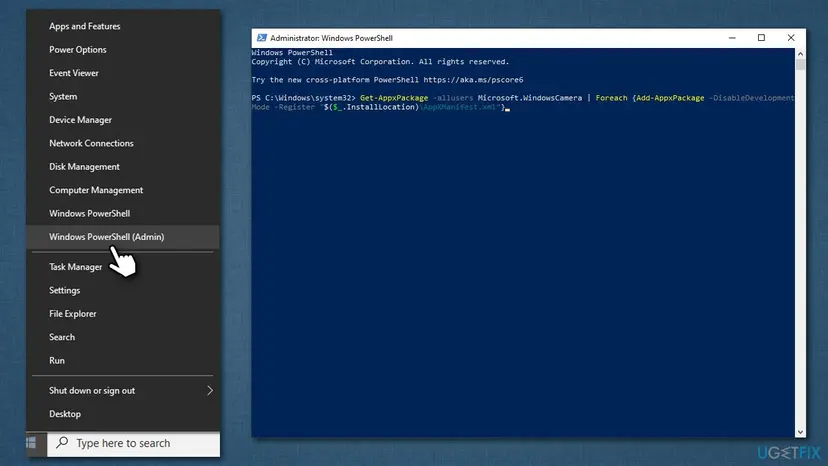
Task: Click the Get-AppxPackage command text
Action: point(394,98)
